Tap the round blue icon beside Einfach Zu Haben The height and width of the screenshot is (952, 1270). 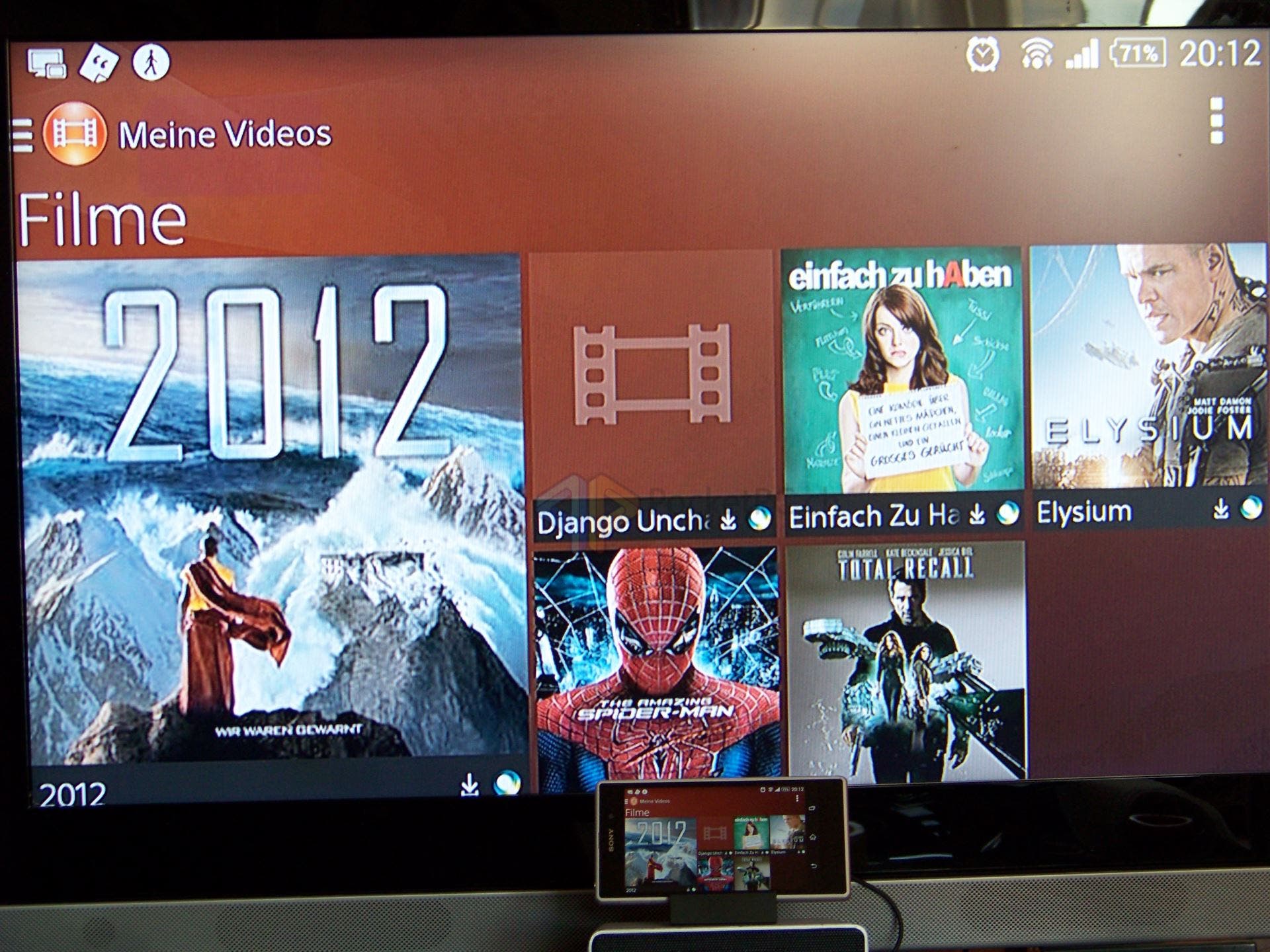pyautogui.click(x=1008, y=513)
